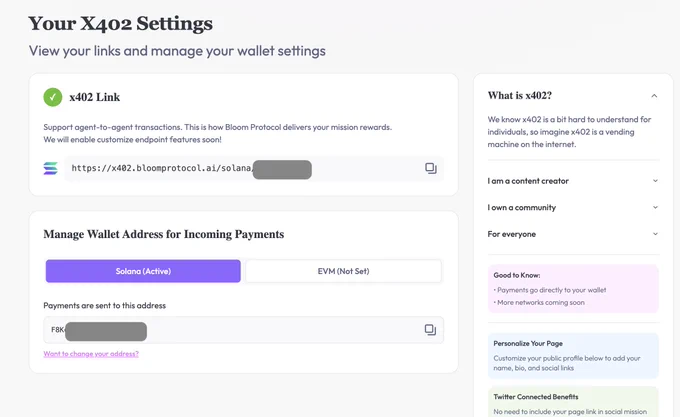Expand 'I am a content creator'
The height and width of the screenshot is (417, 680).
(x=573, y=181)
